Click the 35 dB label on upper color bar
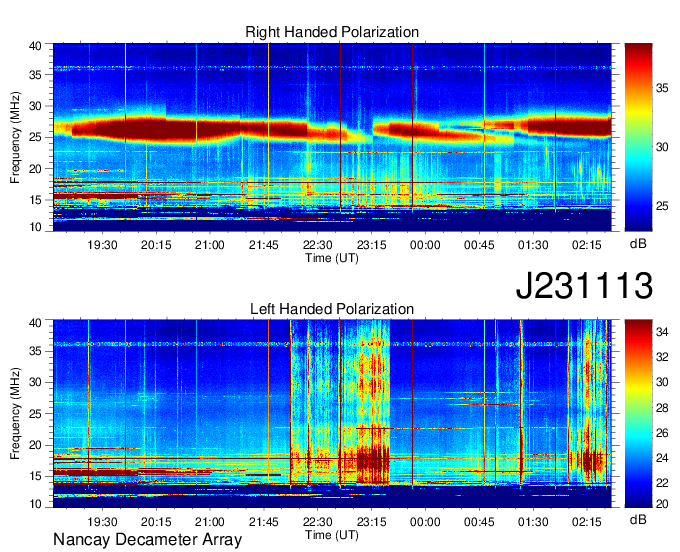This screenshot has width=680, height=552. click(662, 88)
